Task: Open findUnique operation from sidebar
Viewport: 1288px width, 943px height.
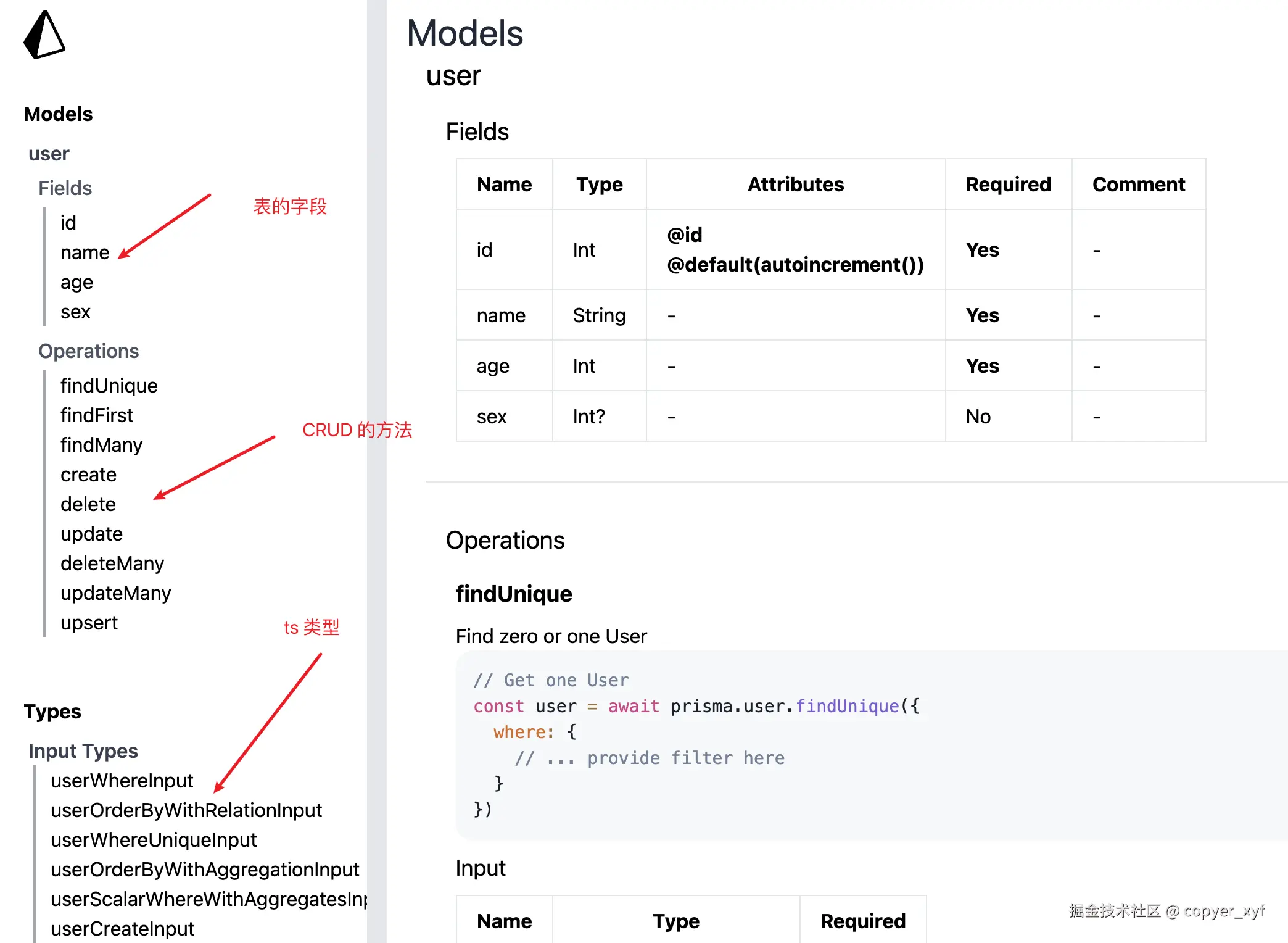Action: [x=109, y=386]
